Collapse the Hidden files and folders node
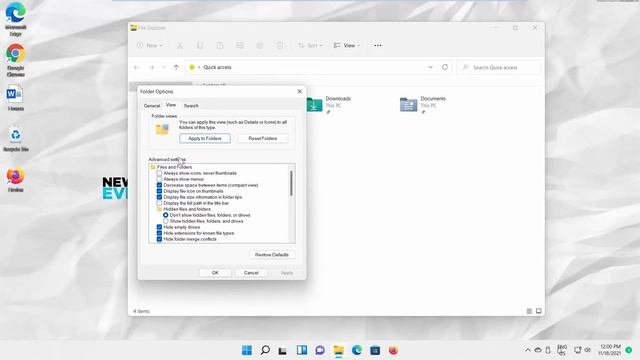Viewport: 640px width, 360px height. [x=159, y=209]
